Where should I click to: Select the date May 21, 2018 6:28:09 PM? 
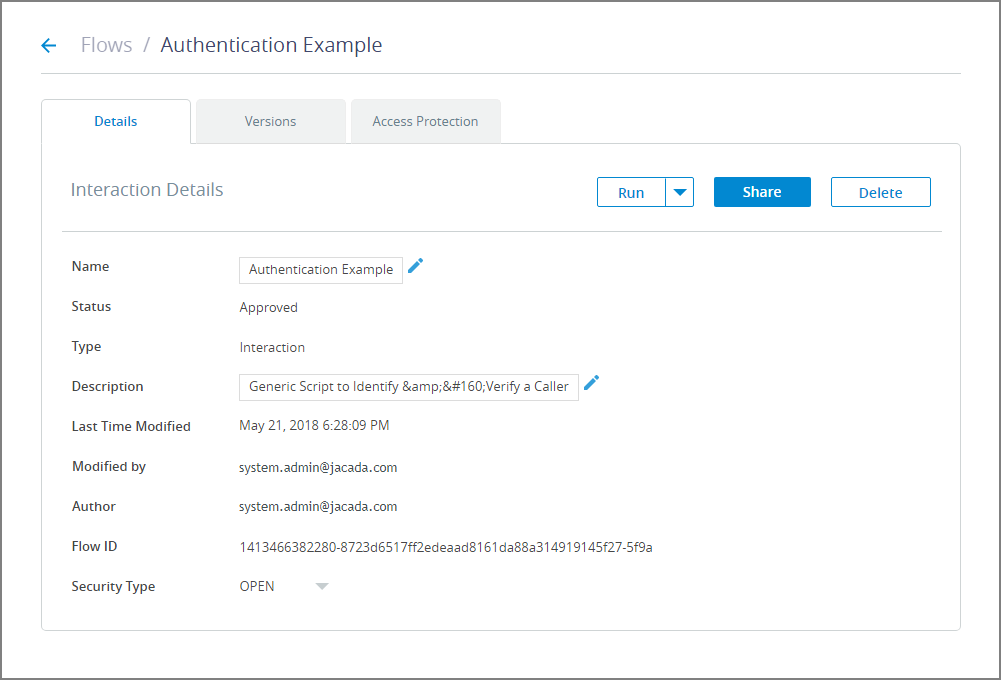click(x=314, y=425)
